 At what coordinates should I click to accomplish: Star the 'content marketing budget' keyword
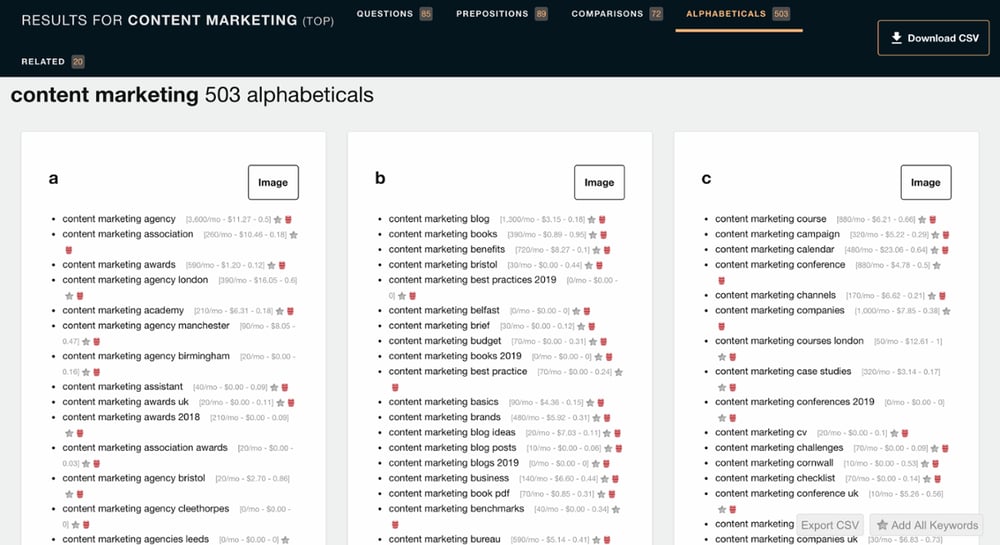[593, 342]
